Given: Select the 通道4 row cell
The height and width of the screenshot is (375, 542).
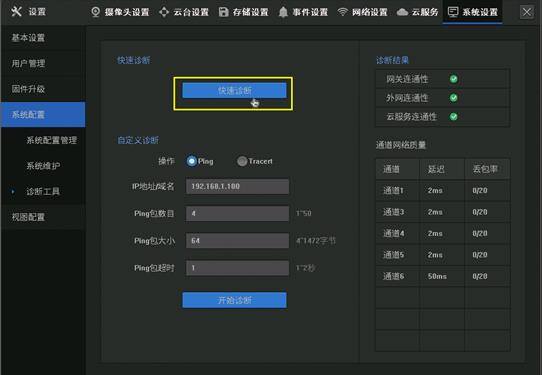Looking at the screenshot, I should pos(398,233).
